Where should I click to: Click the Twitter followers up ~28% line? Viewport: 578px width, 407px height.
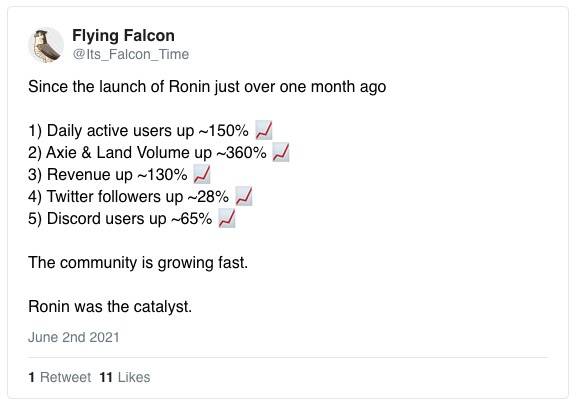pyautogui.click(x=128, y=196)
